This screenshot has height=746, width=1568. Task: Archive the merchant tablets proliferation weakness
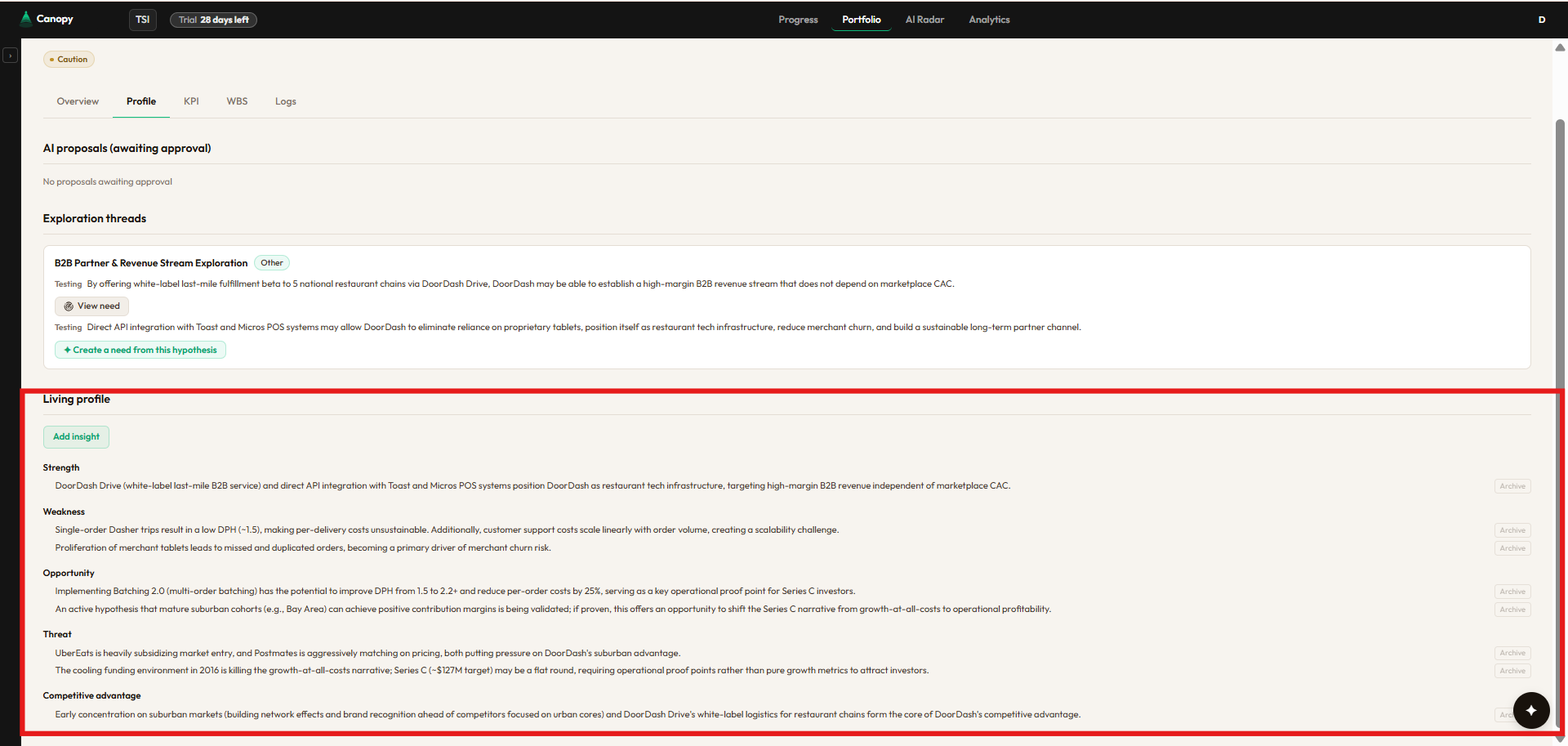point(1512,548)
